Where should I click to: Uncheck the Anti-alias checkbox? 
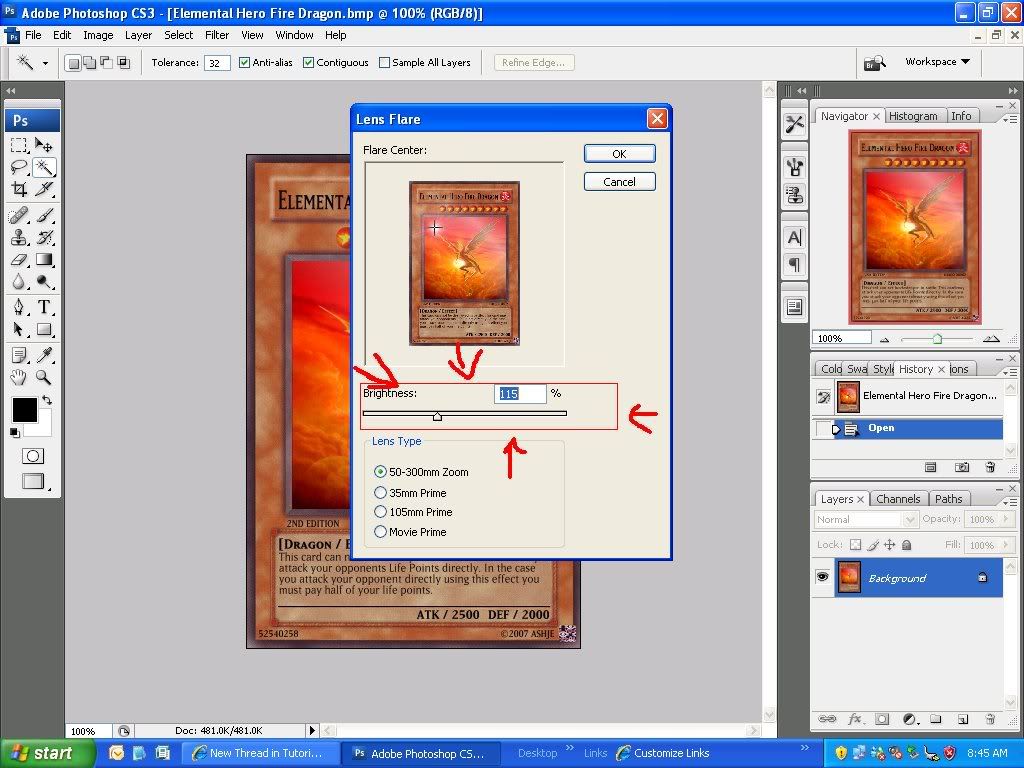coord(244,62)
